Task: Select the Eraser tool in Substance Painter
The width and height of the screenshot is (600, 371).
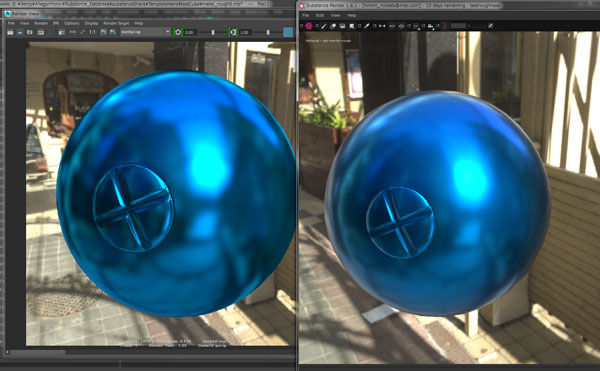Action: tap(333, 26)
